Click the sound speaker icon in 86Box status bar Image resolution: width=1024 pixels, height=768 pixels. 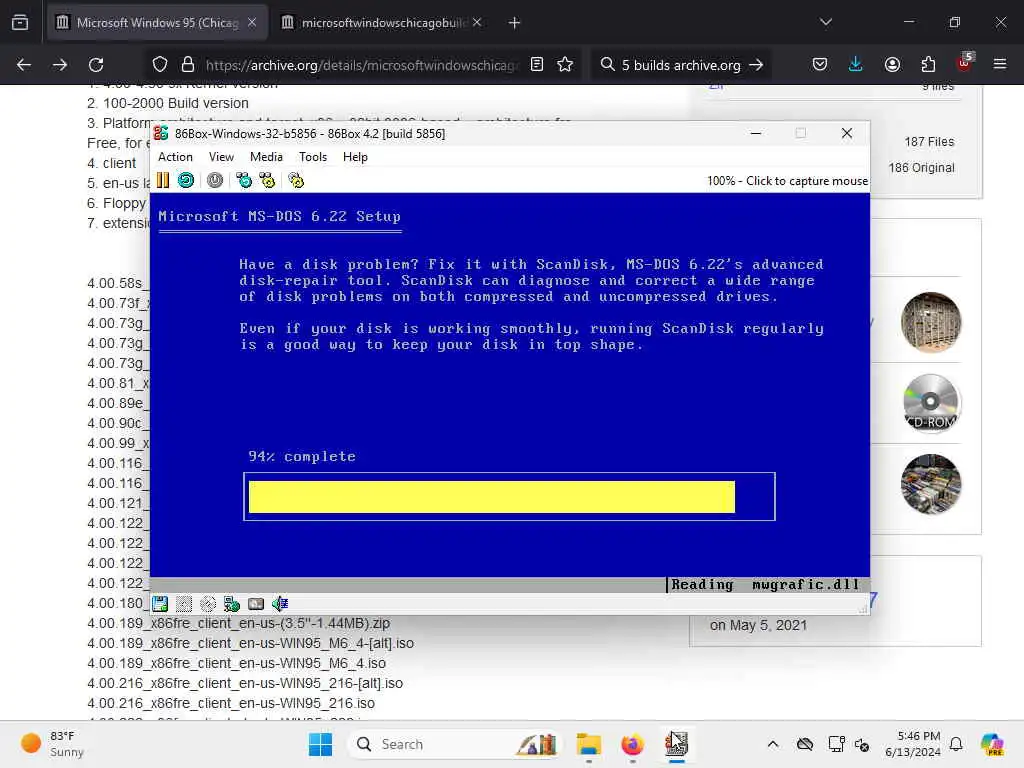pyautogui.click(x=280, y=603)
